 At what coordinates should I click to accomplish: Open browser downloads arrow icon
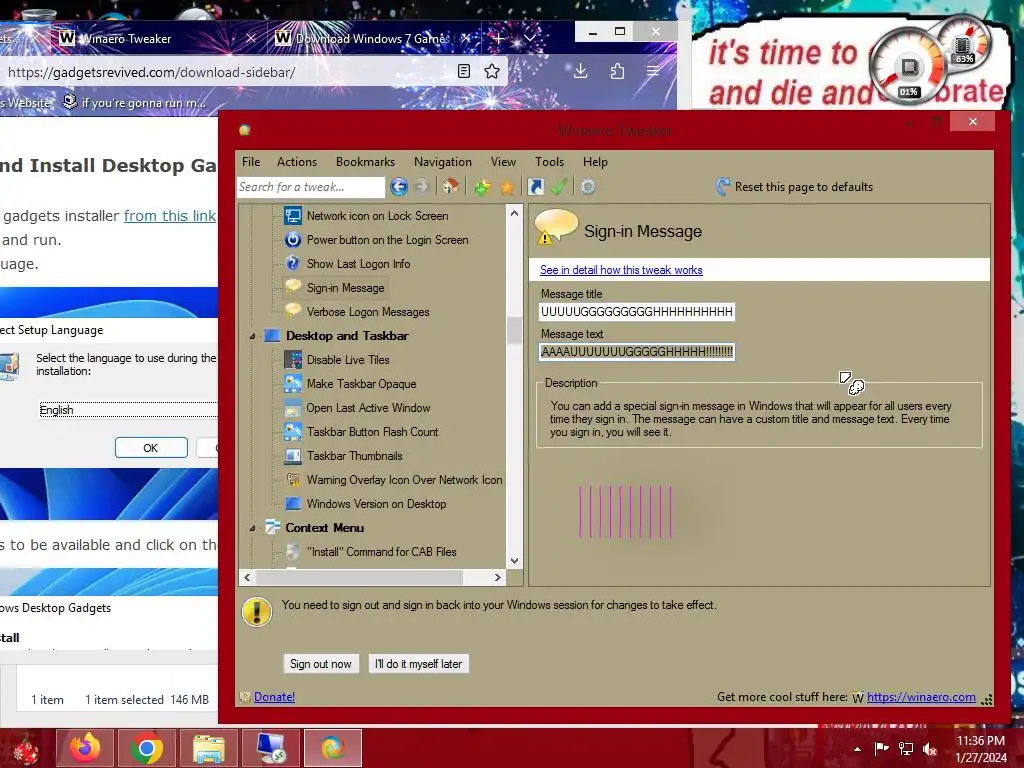click(581, 71)
